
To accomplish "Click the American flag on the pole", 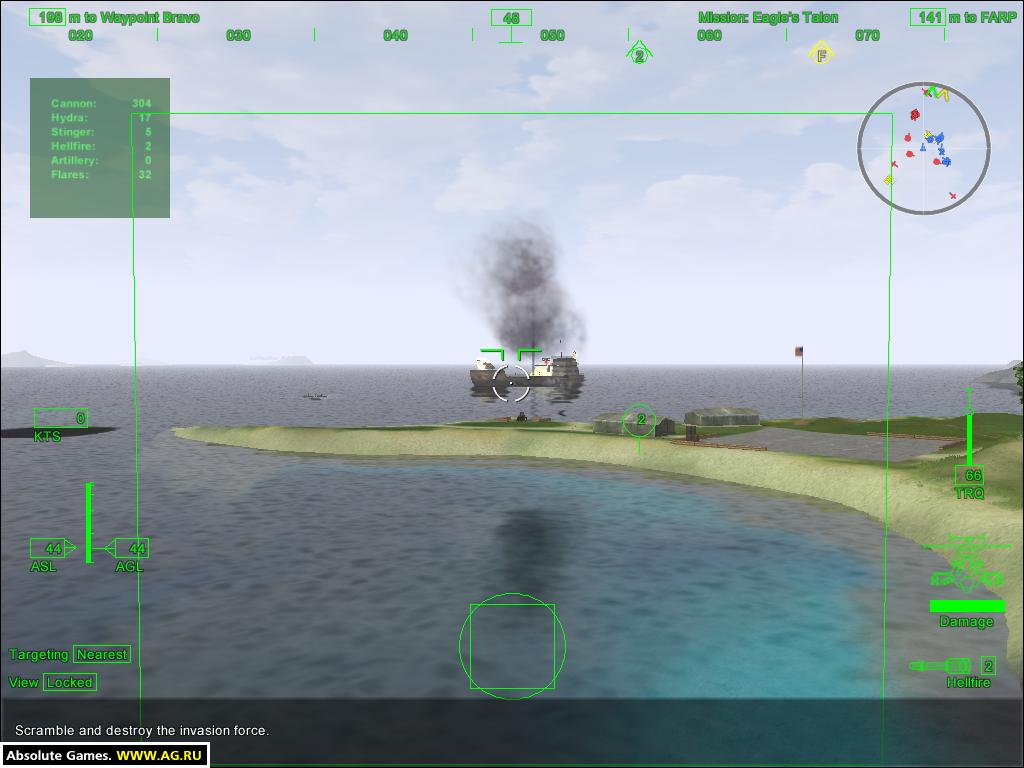I will tap(799, 351).
